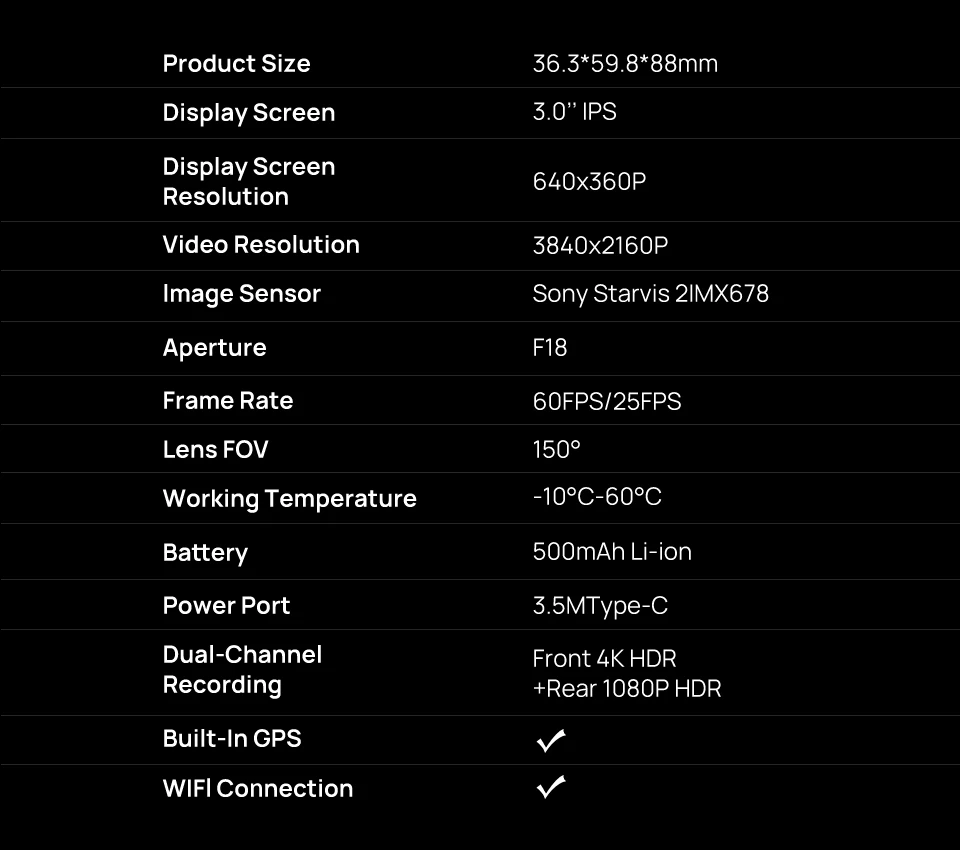Click the 36.3*59.8*88mm size value
This screenshot has height=850, width=960.
pyautogui.click(x=625, y=64)
